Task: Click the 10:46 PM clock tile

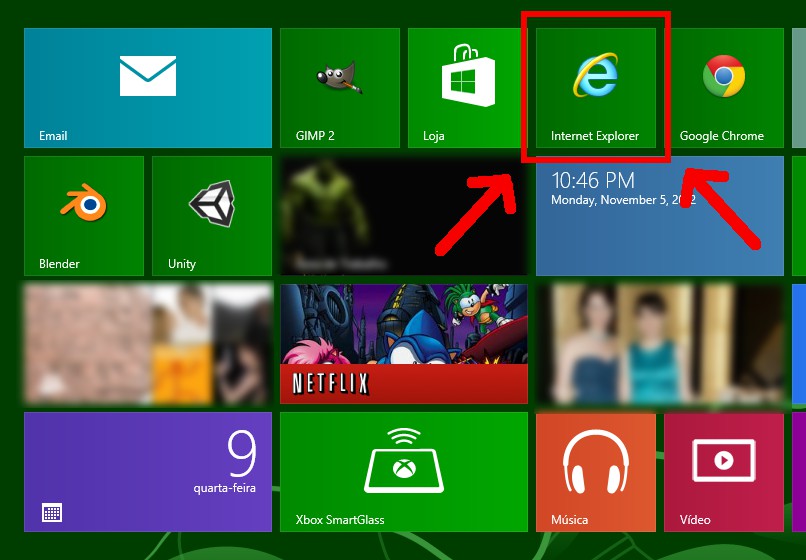Action: (x=660, y=216)
